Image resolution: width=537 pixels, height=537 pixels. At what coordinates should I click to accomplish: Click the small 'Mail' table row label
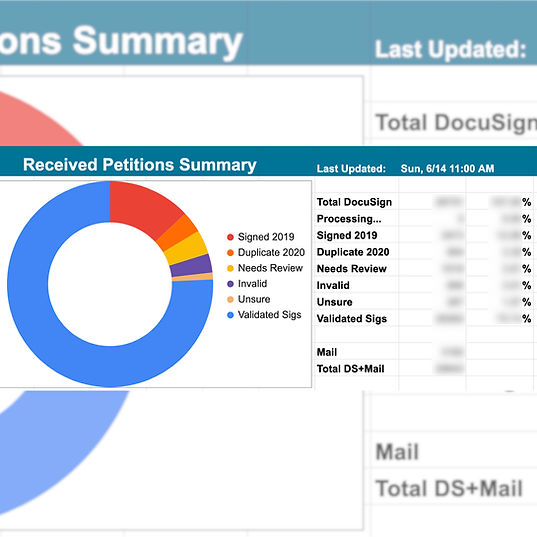pos(327,352)
